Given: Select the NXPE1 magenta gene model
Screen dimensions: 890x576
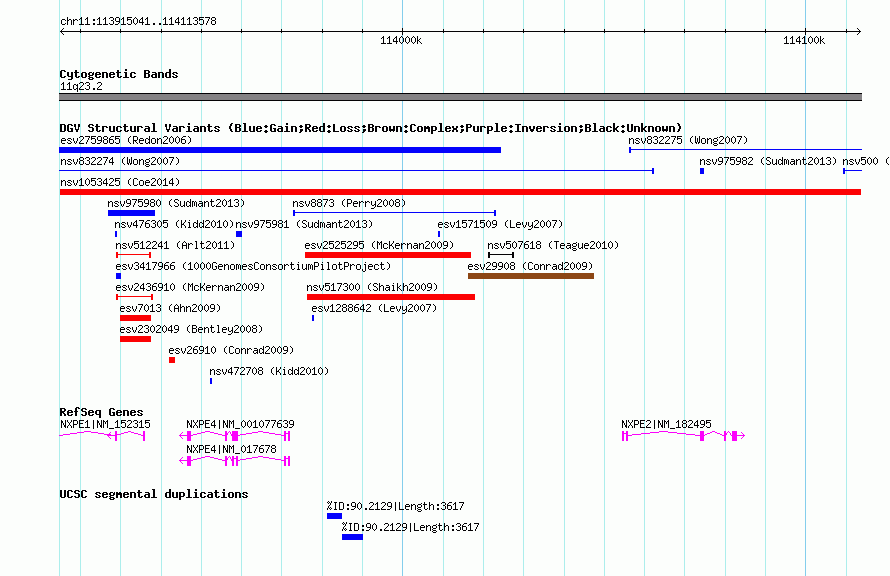Looking at the screenshot, I should click(102, 436).
